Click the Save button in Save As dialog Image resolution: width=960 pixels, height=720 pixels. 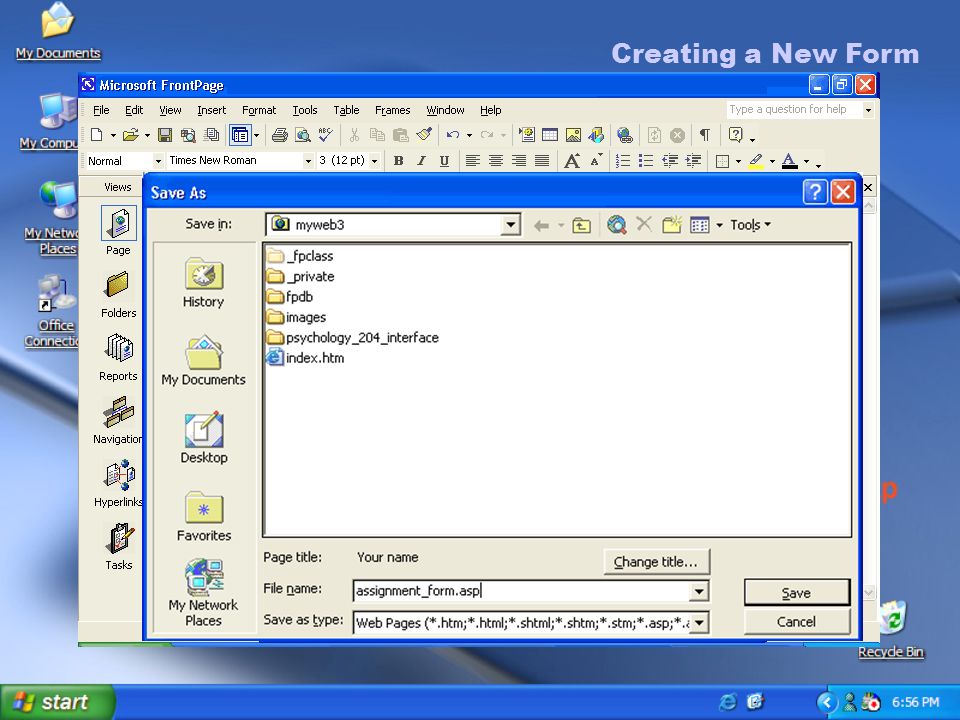[797, 593]
